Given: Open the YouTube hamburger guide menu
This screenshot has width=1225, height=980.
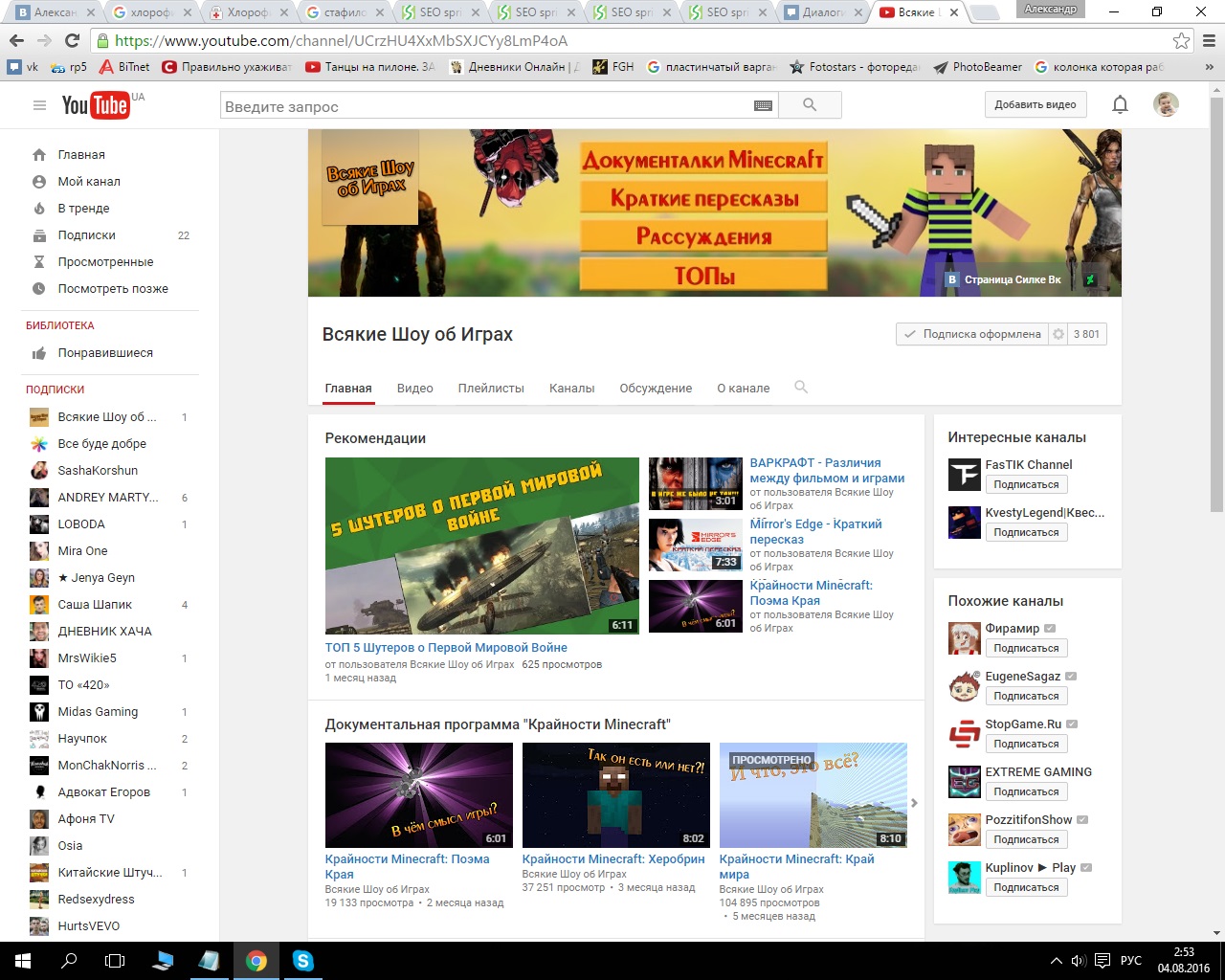Looking at the screenshot, I should [x=39, y=105].
